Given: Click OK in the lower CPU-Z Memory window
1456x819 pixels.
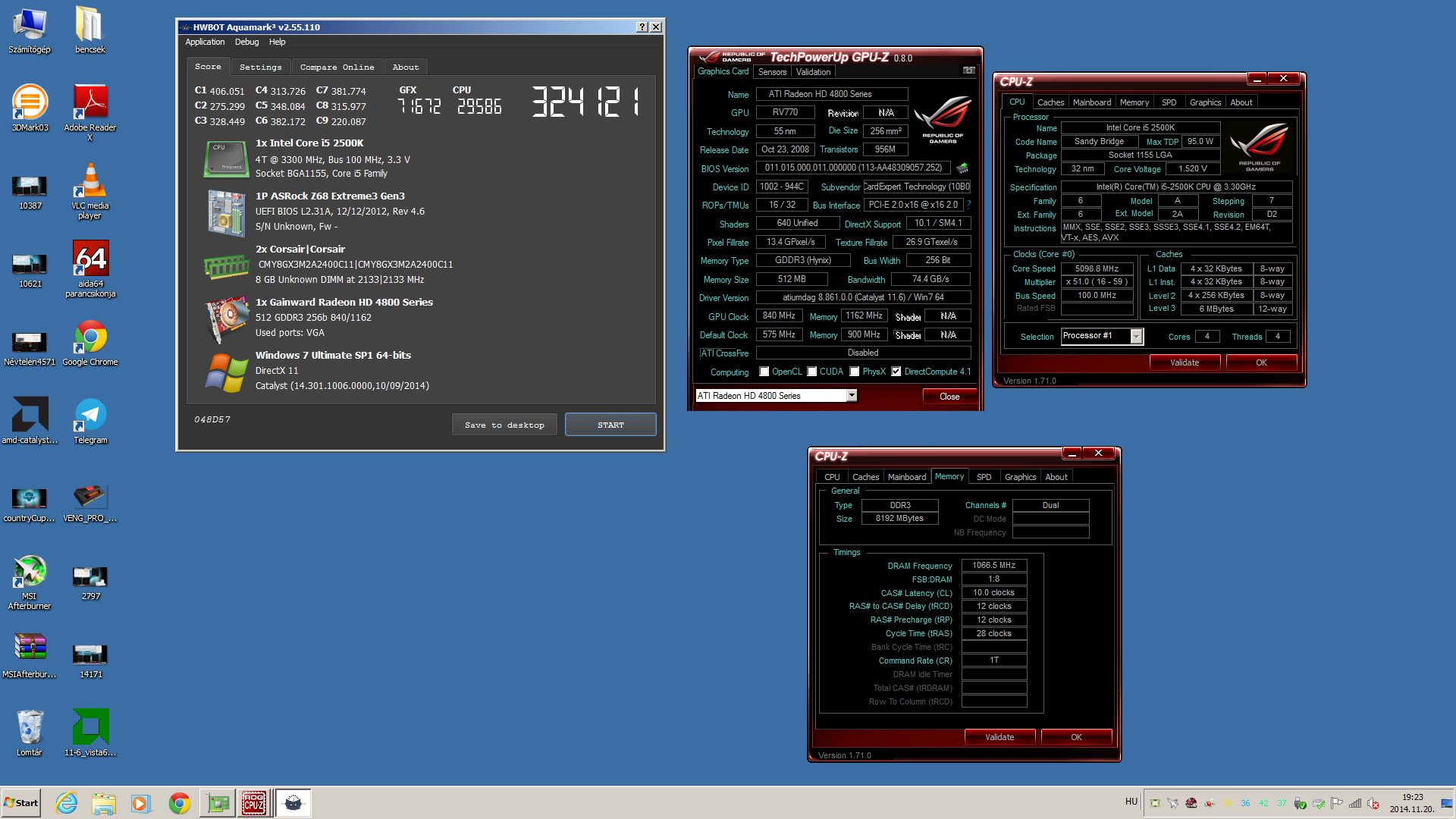Looking at the screenshot, I should (1076, 737).
